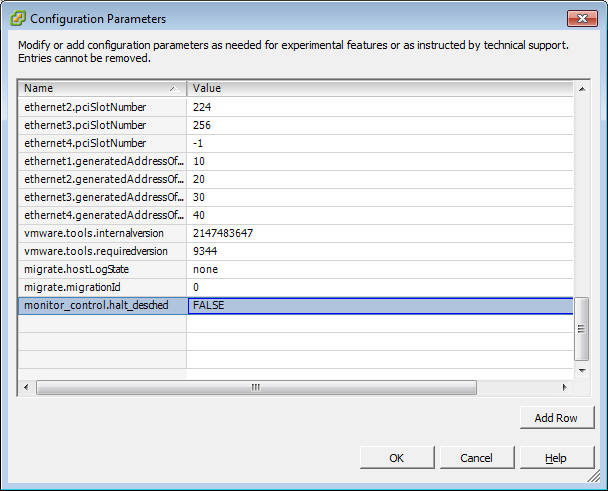The image size is (608, 491).
Task: Click the Add Row button
Action: click(x=556, y=418)
